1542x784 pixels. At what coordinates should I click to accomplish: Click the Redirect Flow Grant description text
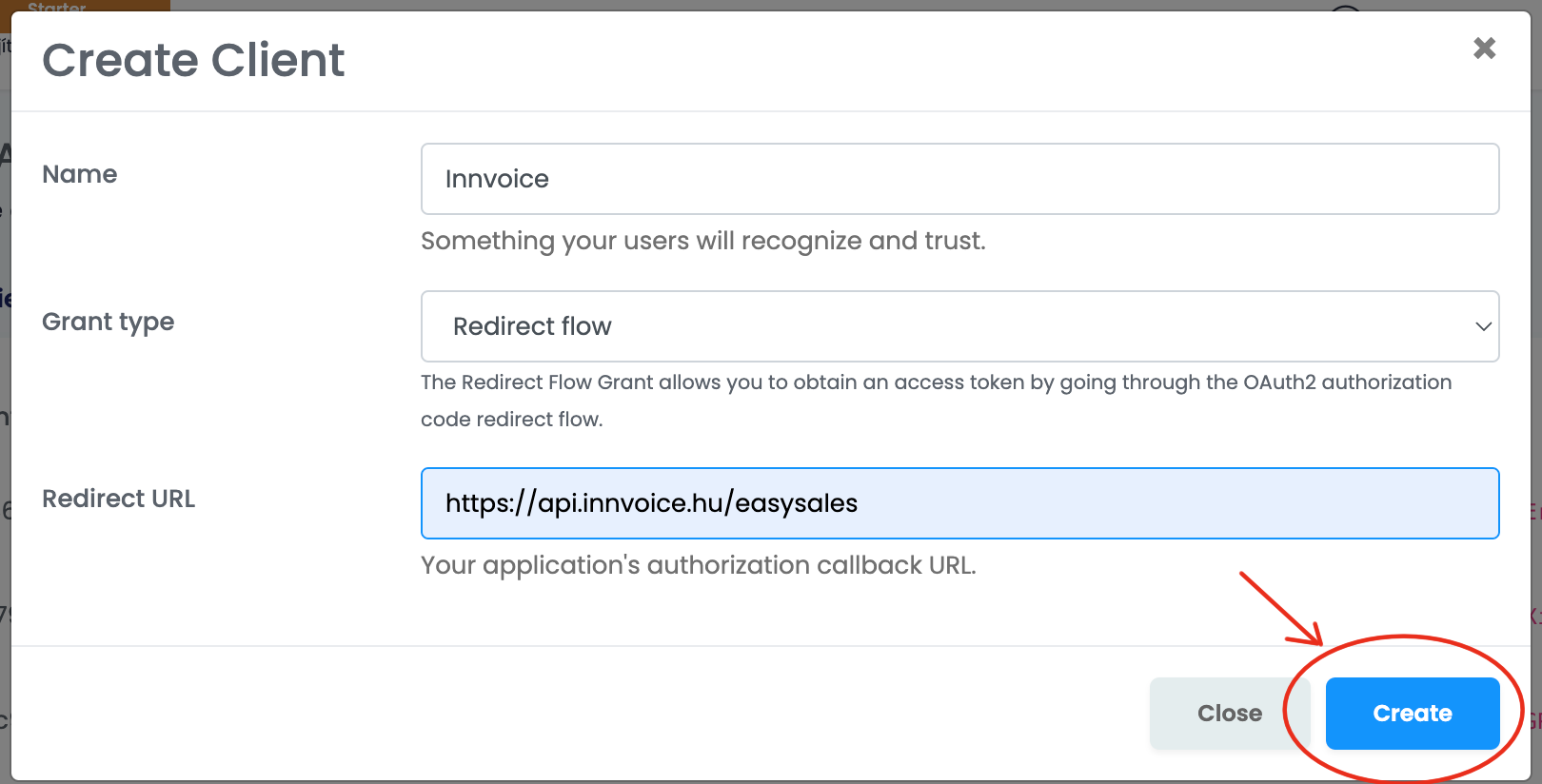(x=937, y=401)
